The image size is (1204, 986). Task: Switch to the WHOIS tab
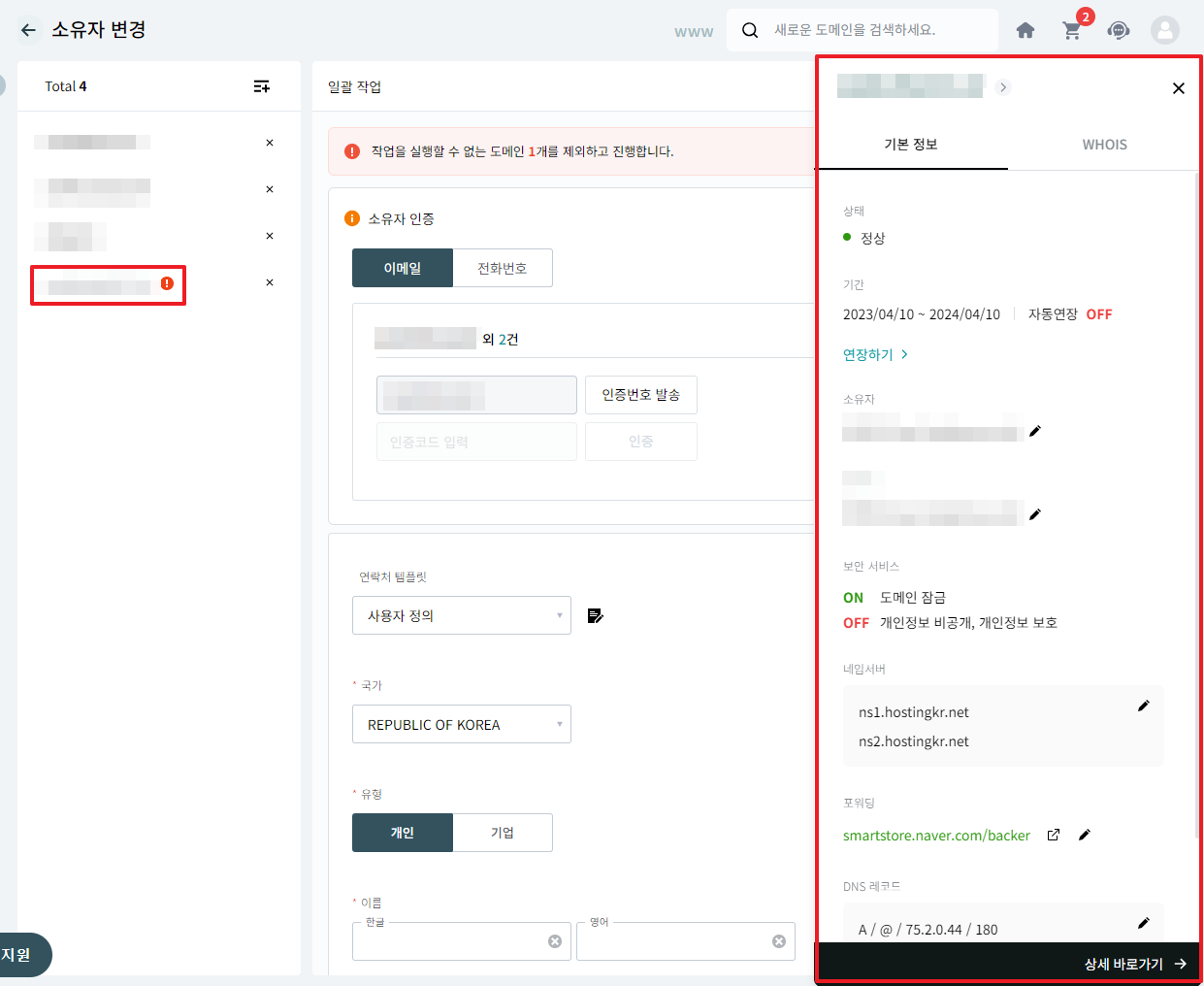click(1104, 145)
